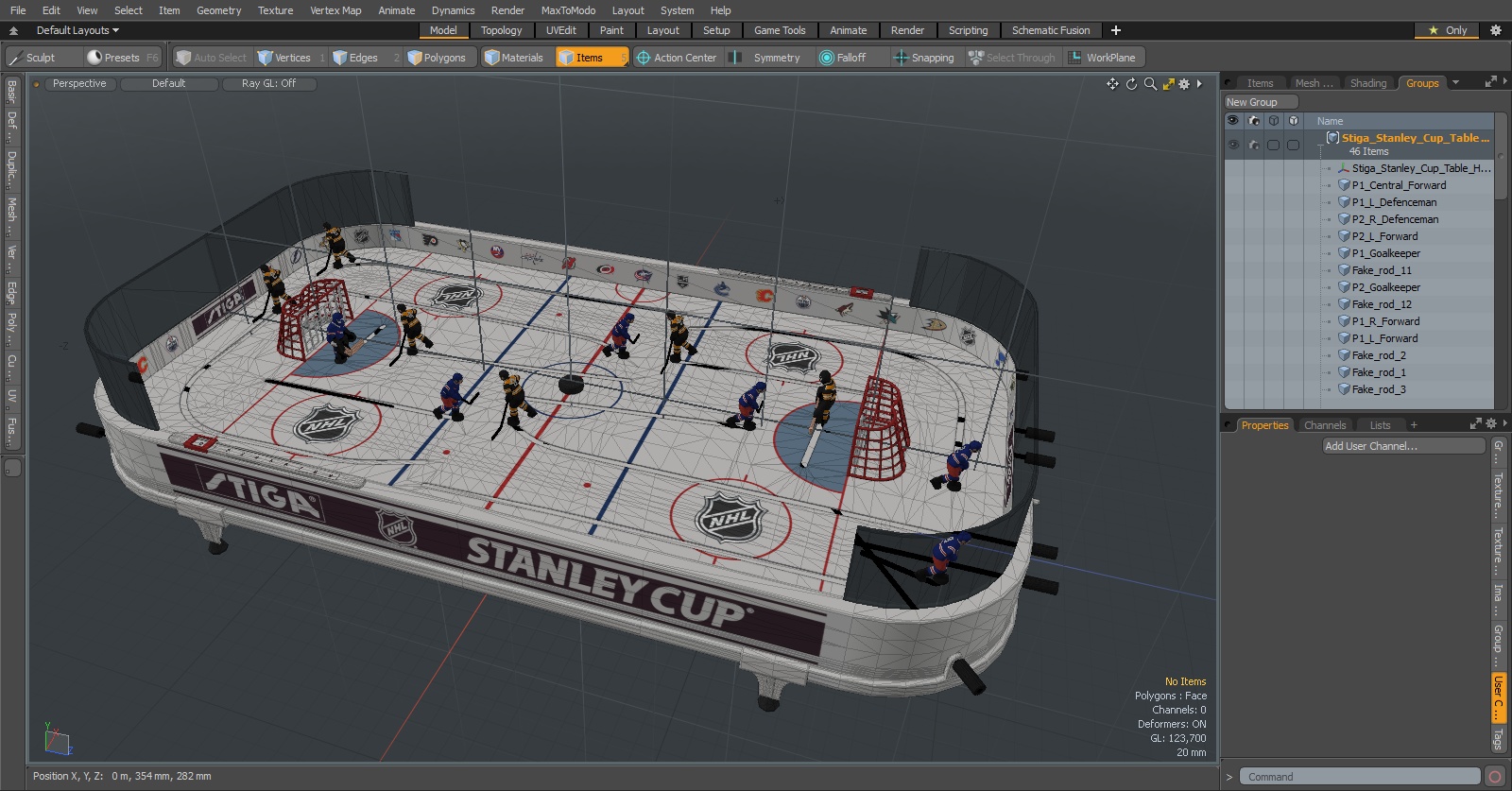Toggle visibility eye of Stiga_Stanley_Cup_Table group
Image resolution: width=1512 pixels, height=791 pixels.
1233,145
